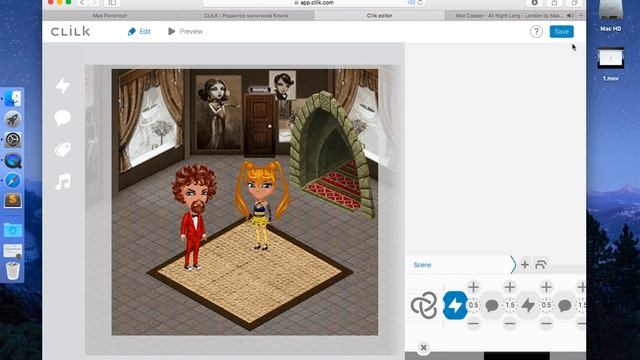This screenshot has width=640, height=360.
Task: Switch to Edit mode
Action: (x=139, y=31)
